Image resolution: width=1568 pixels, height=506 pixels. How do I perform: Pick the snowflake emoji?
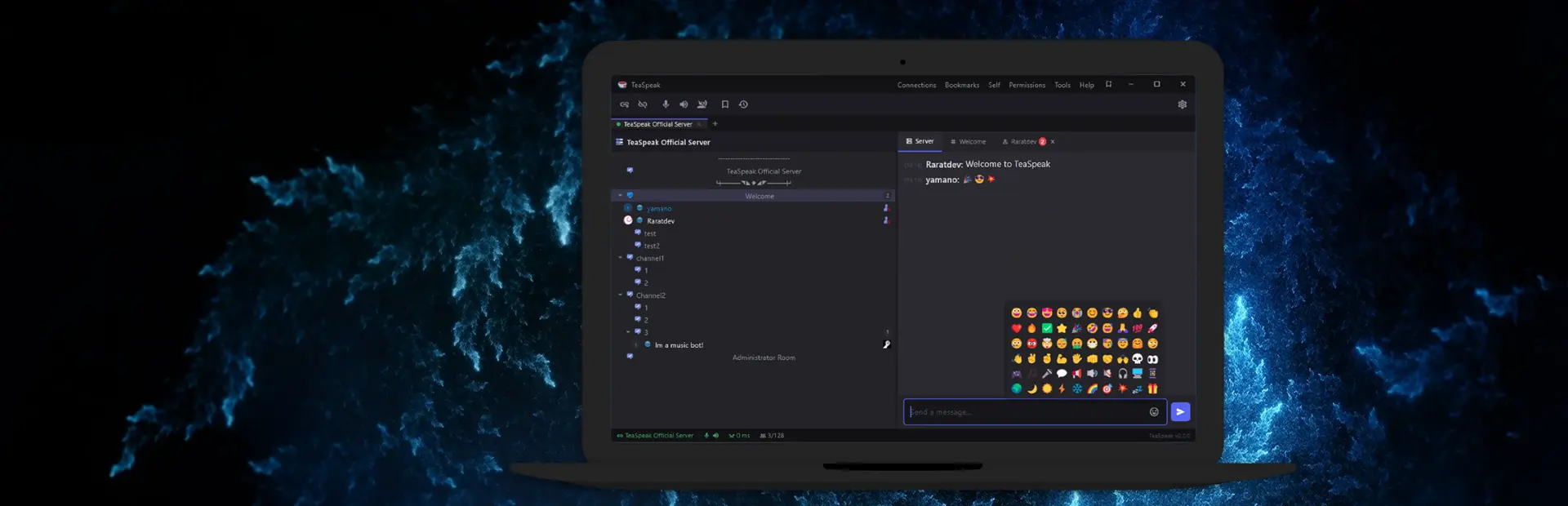(x=1077, y=388)
